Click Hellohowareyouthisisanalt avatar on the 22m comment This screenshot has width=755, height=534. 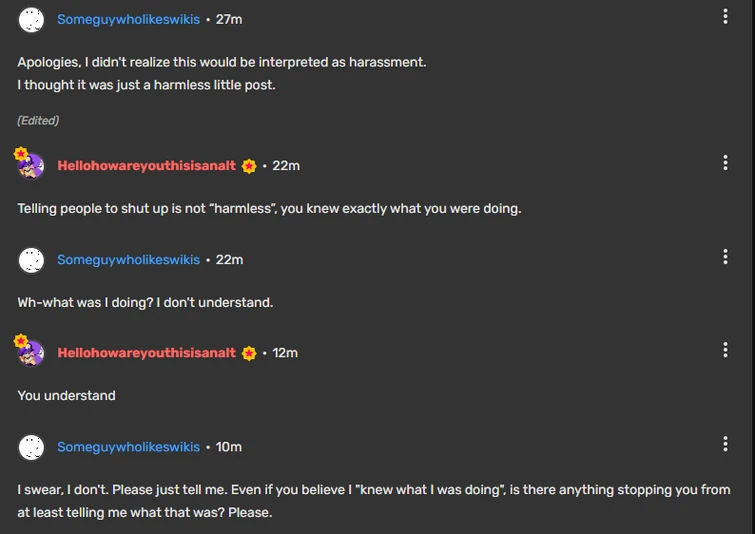[31, 165]
